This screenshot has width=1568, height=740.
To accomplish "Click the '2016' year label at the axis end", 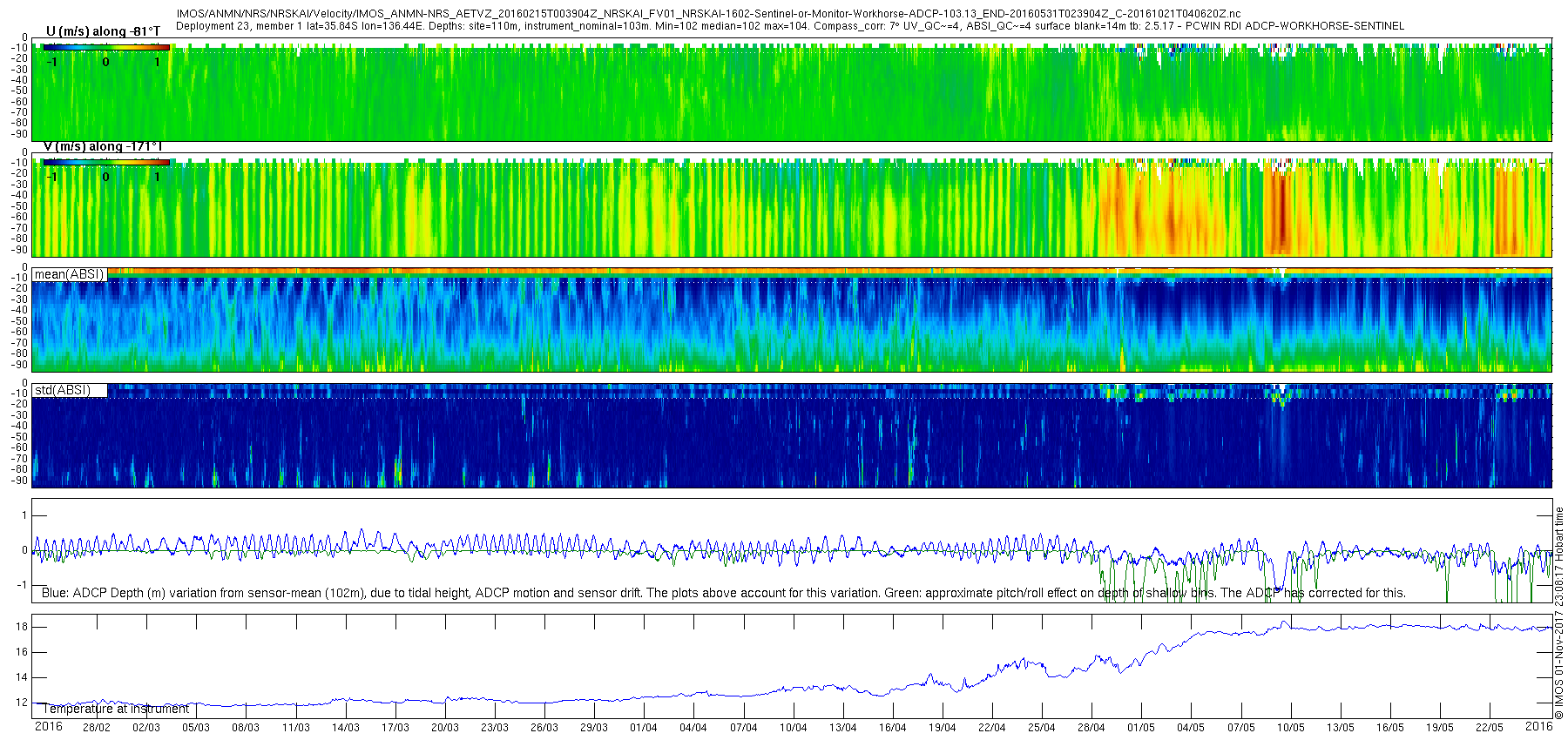I will point(1539,727).
